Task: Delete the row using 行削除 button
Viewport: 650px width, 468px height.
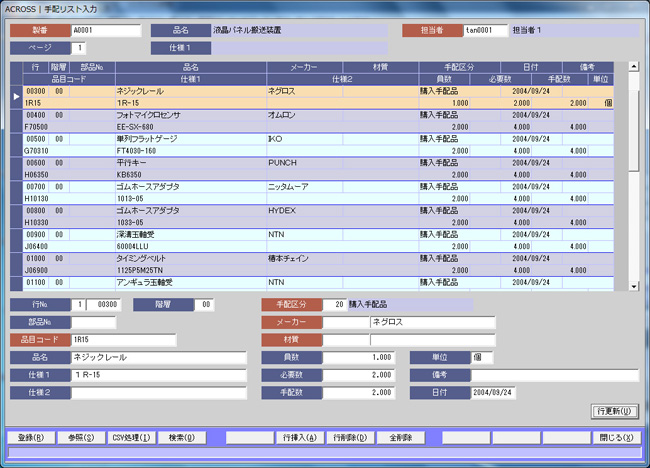Action: click(x=351, y=437)
